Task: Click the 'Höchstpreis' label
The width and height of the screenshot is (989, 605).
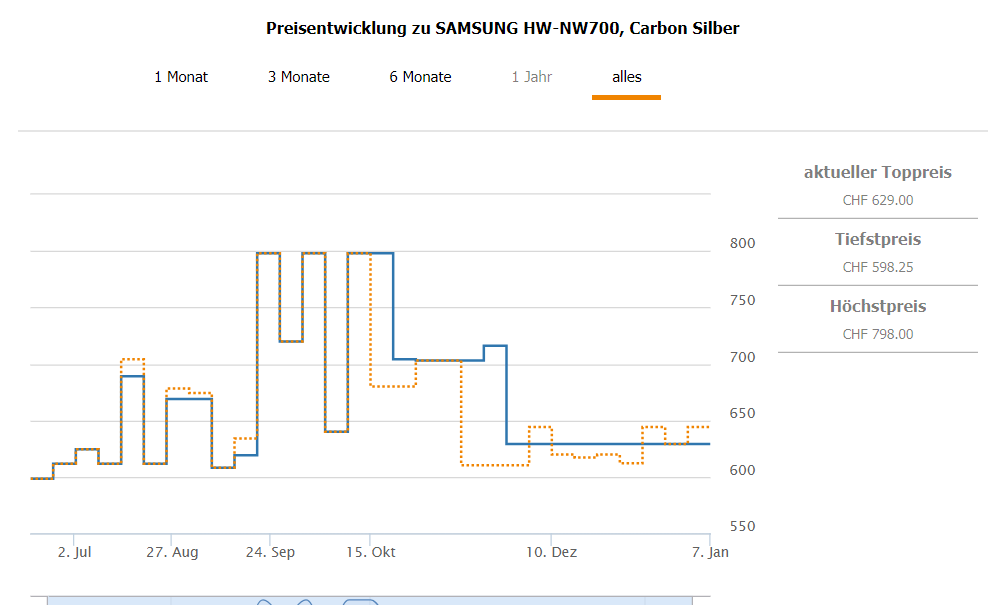Action: tap(877, 307)
